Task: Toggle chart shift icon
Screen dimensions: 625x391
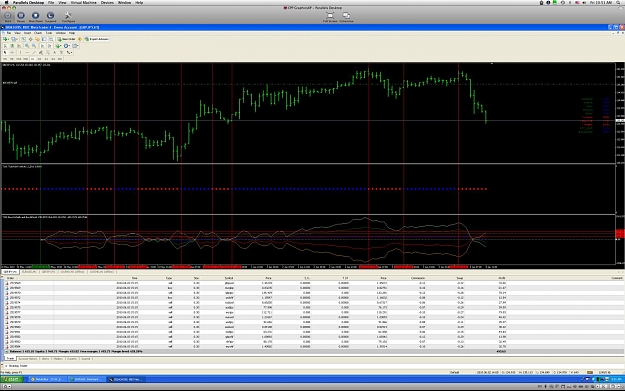Action: 49,46
